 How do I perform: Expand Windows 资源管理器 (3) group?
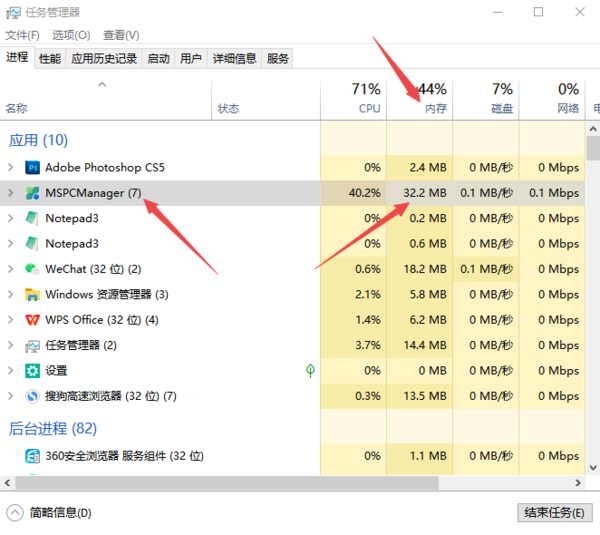click(x=11, y=294)
